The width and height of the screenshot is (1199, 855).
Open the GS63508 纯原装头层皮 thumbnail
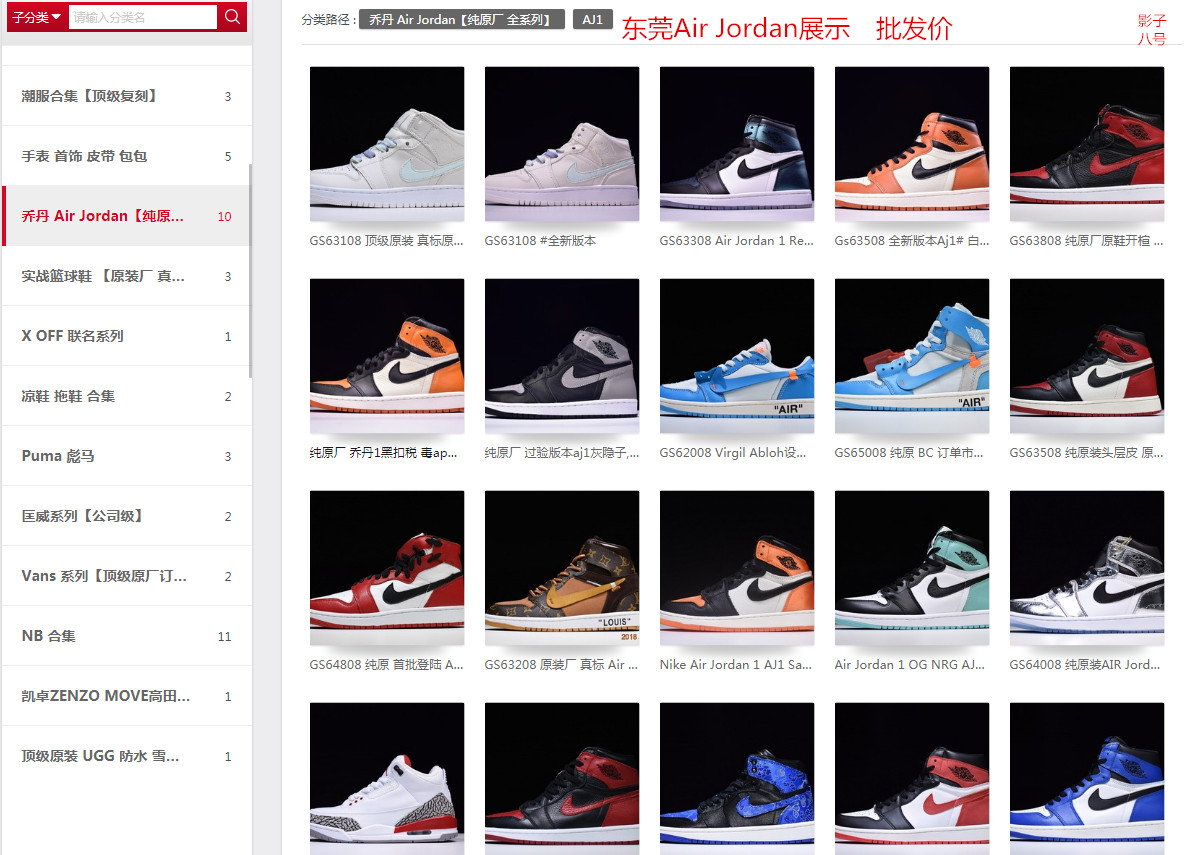click(x=1087, y=356)
